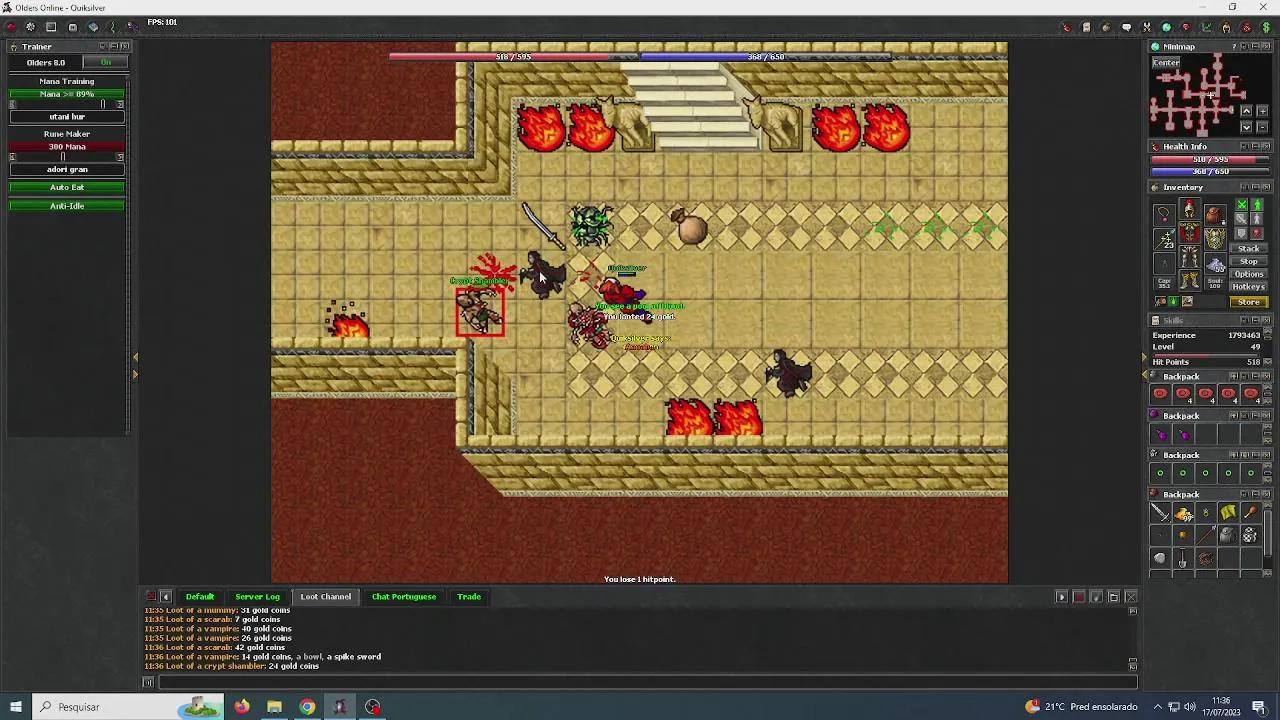
Task: Move minimap floor up arrow
Action: click(1246, 111)
